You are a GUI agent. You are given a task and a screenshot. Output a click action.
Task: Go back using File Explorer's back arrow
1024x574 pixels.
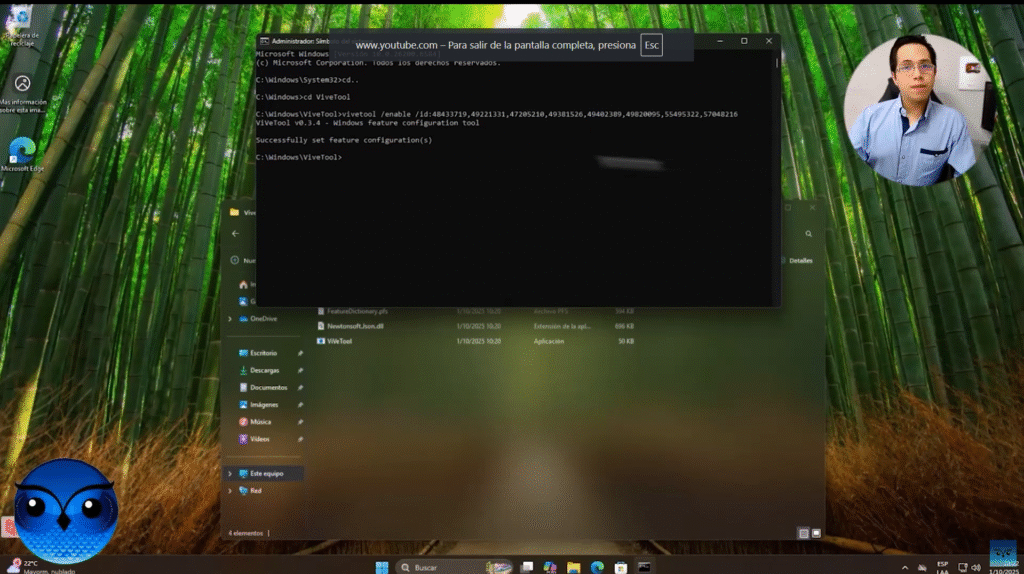pyautogui.click(x=235, y=234)
